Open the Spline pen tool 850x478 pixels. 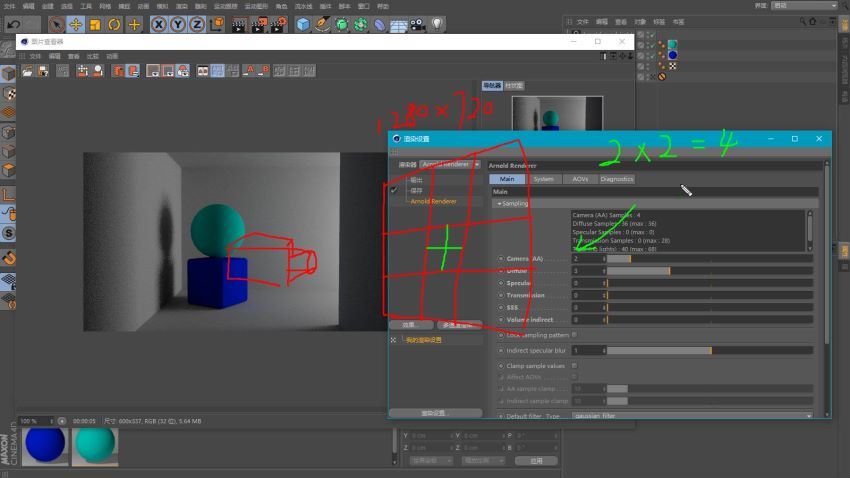pyautogui.click(x=323, y=24)
